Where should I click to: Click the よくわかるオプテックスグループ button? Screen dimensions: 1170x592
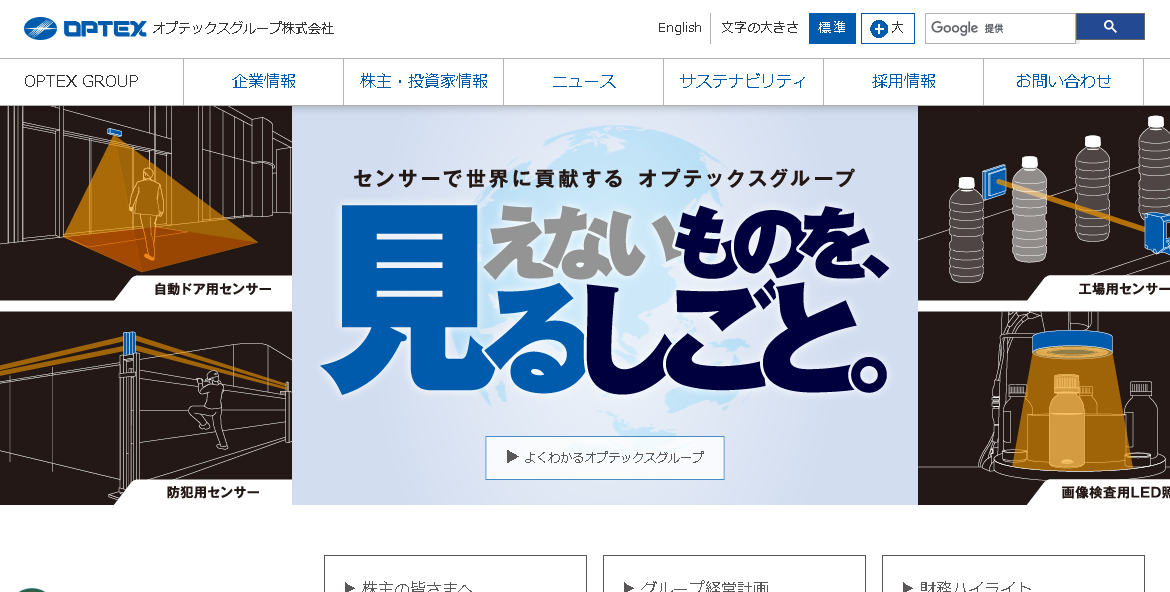pos(605,457)
